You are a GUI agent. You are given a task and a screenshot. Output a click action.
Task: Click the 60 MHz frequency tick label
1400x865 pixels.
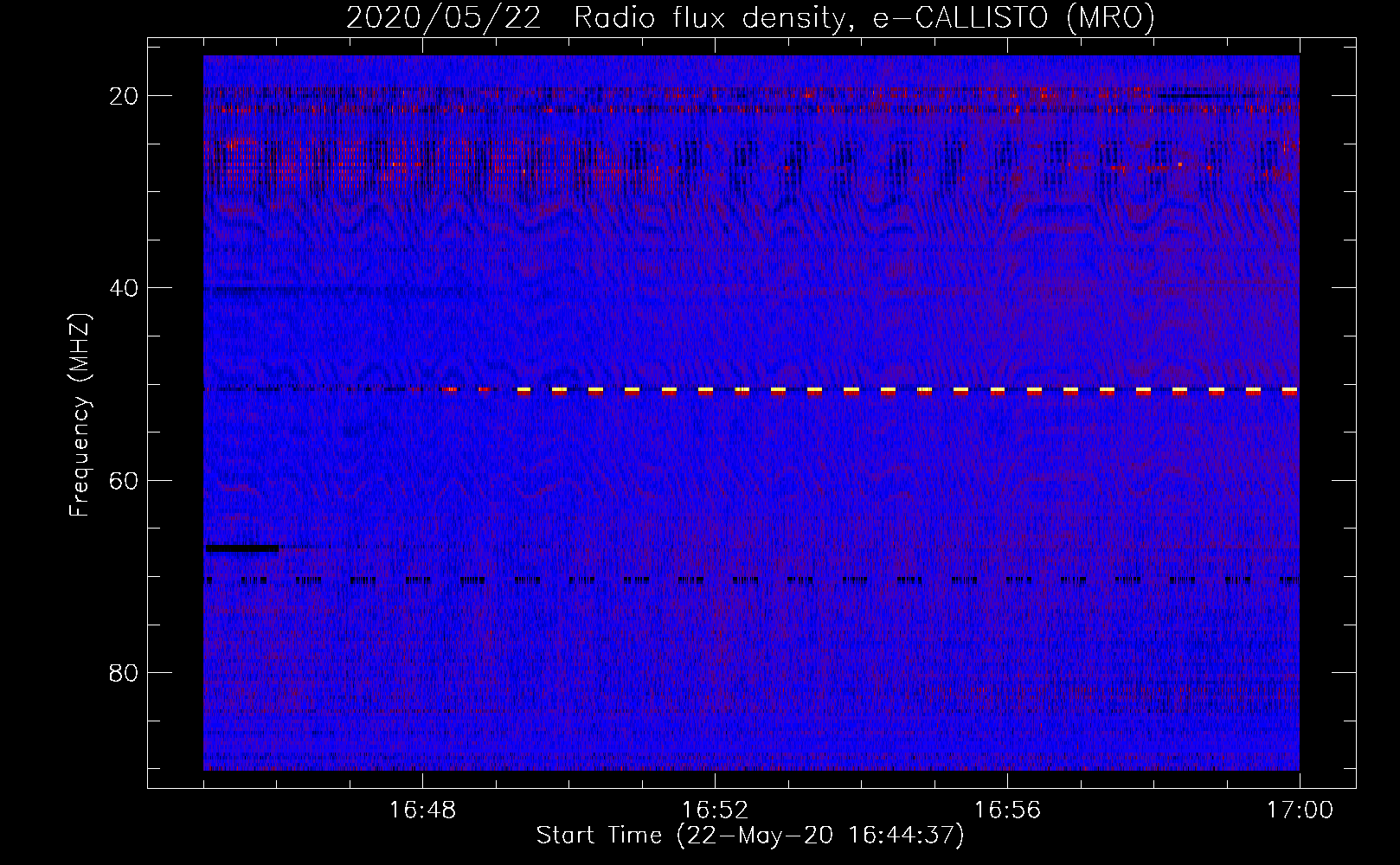125,480
